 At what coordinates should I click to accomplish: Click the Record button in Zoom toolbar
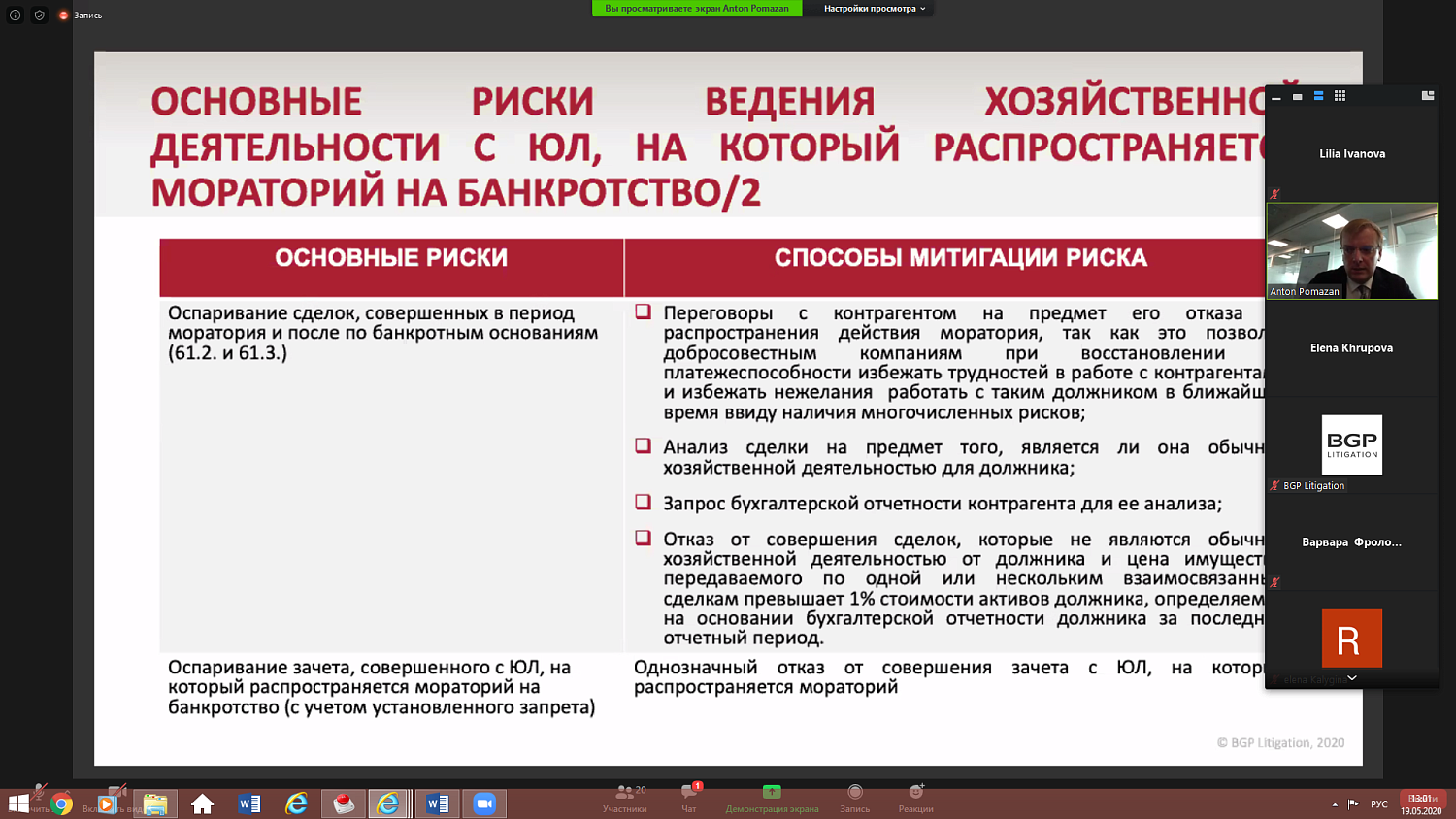[855, 799]
